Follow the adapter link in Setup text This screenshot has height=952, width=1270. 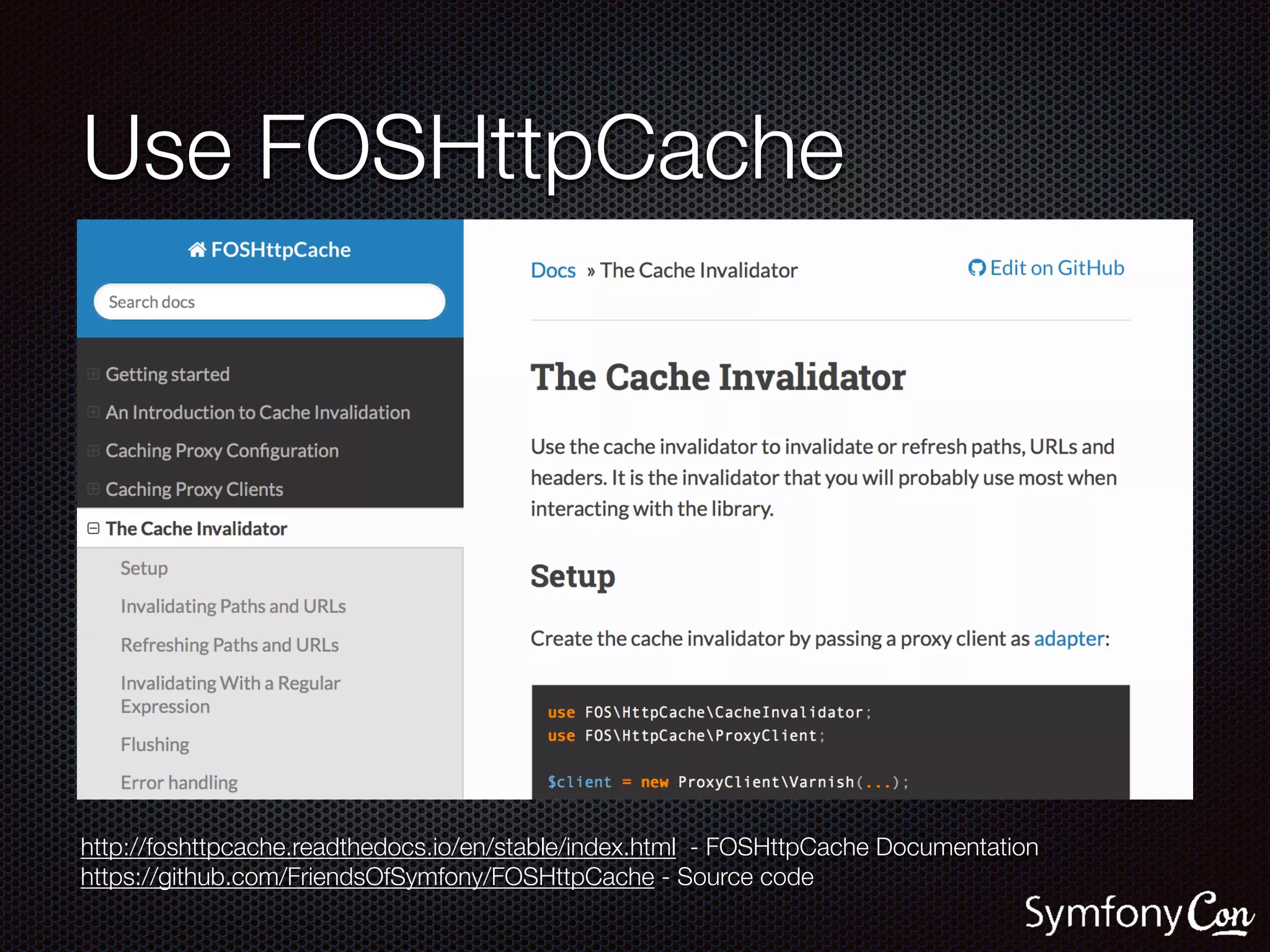pyautogui.click(x=1069, y=639)
